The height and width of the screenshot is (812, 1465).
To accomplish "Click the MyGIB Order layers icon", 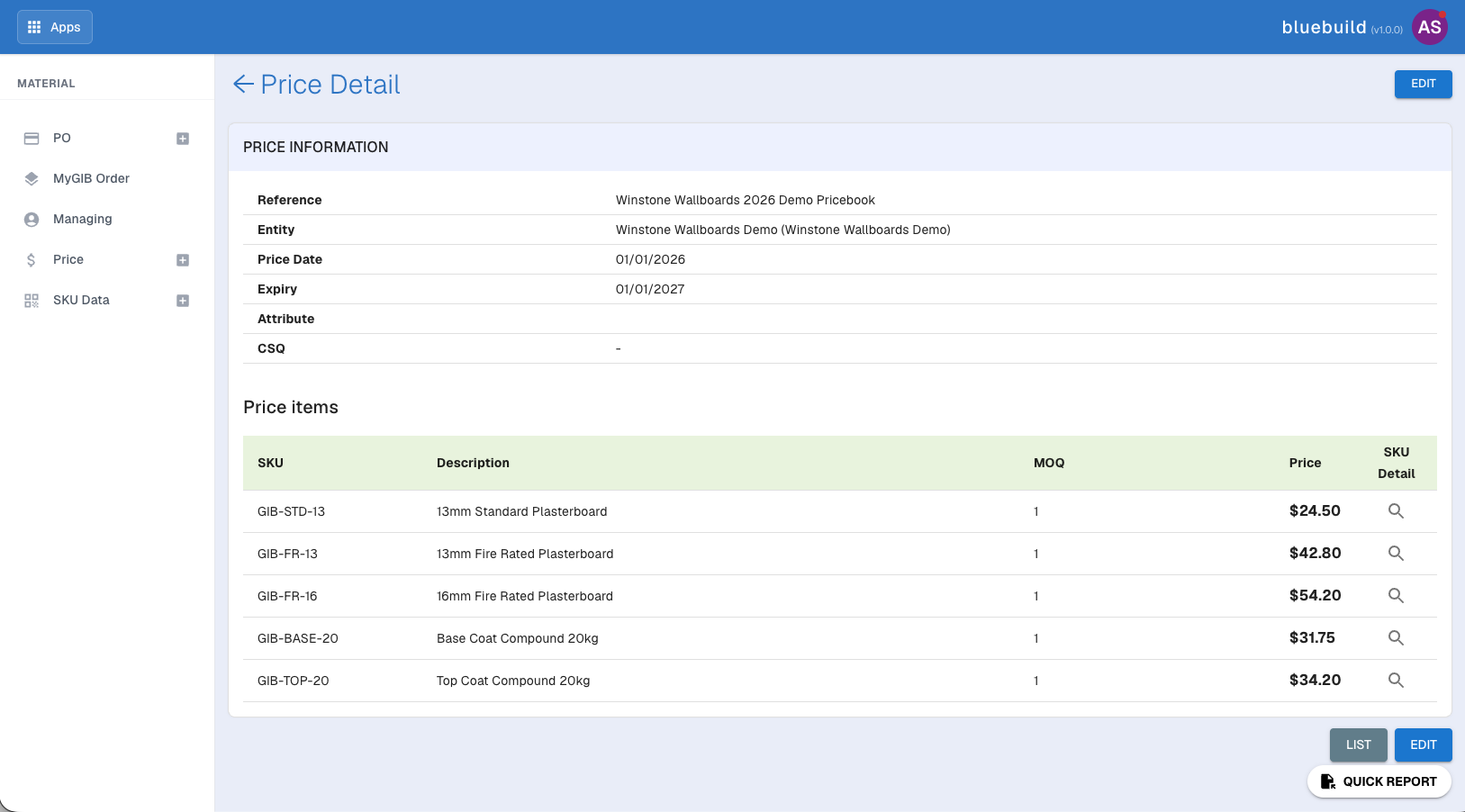I will [32, 179].
